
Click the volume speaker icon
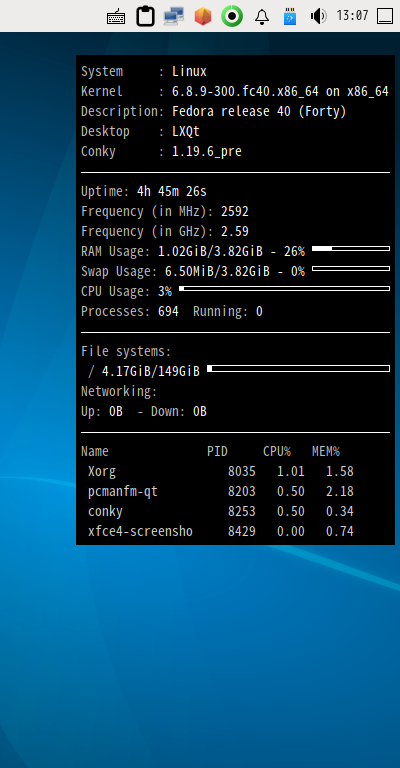pos(319,16)
